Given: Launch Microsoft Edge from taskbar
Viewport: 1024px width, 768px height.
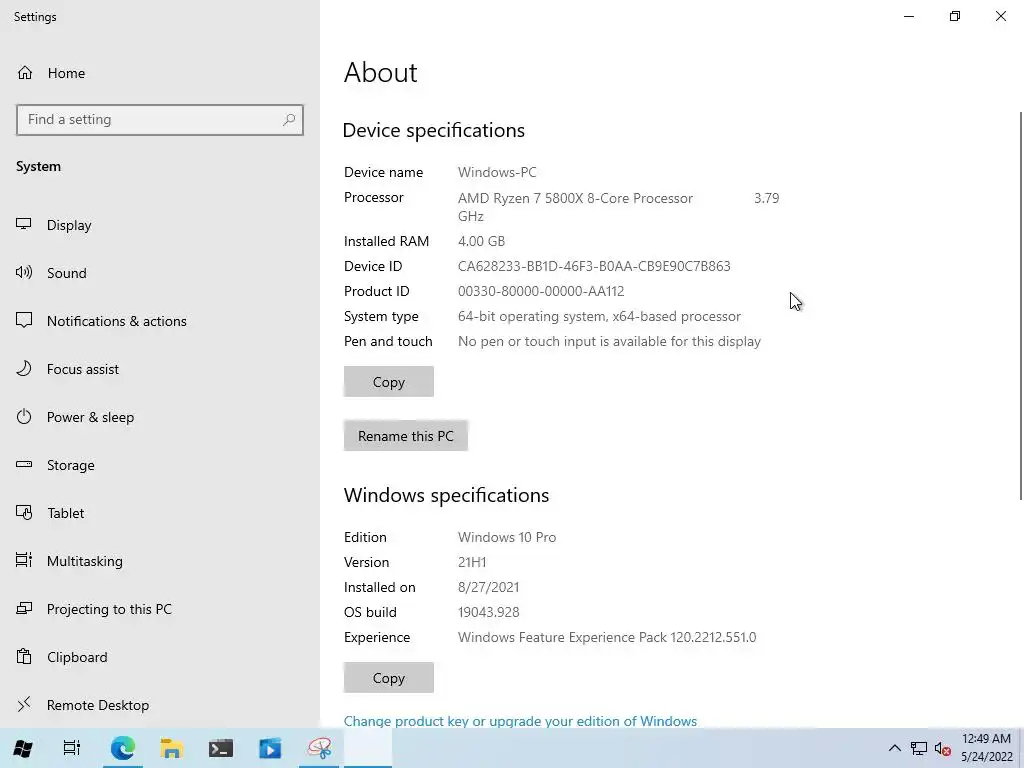Looking at the screenshot, I should pos(122,748).
